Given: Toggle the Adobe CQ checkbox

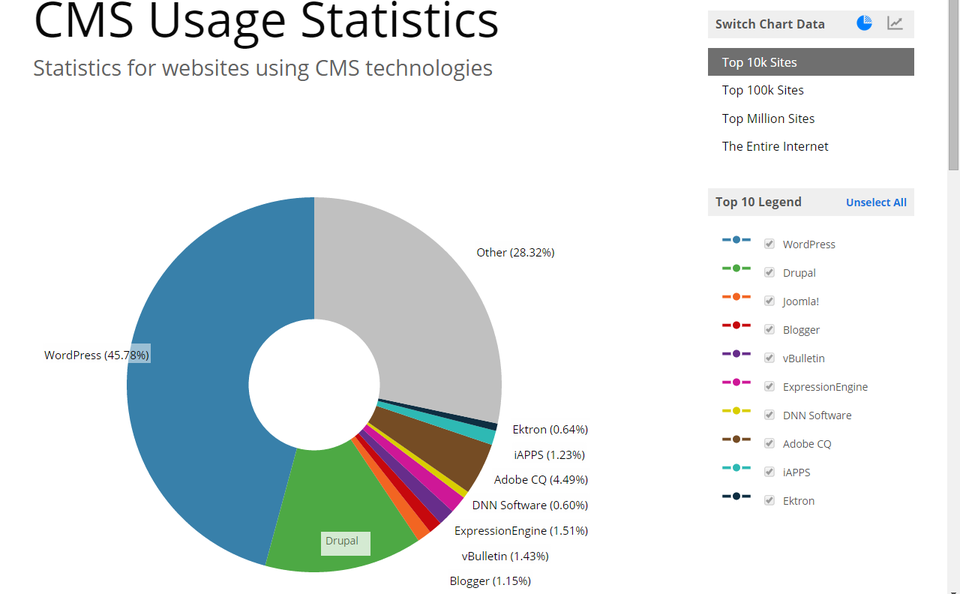Looking at the screenshot, I should click(770, 443).
